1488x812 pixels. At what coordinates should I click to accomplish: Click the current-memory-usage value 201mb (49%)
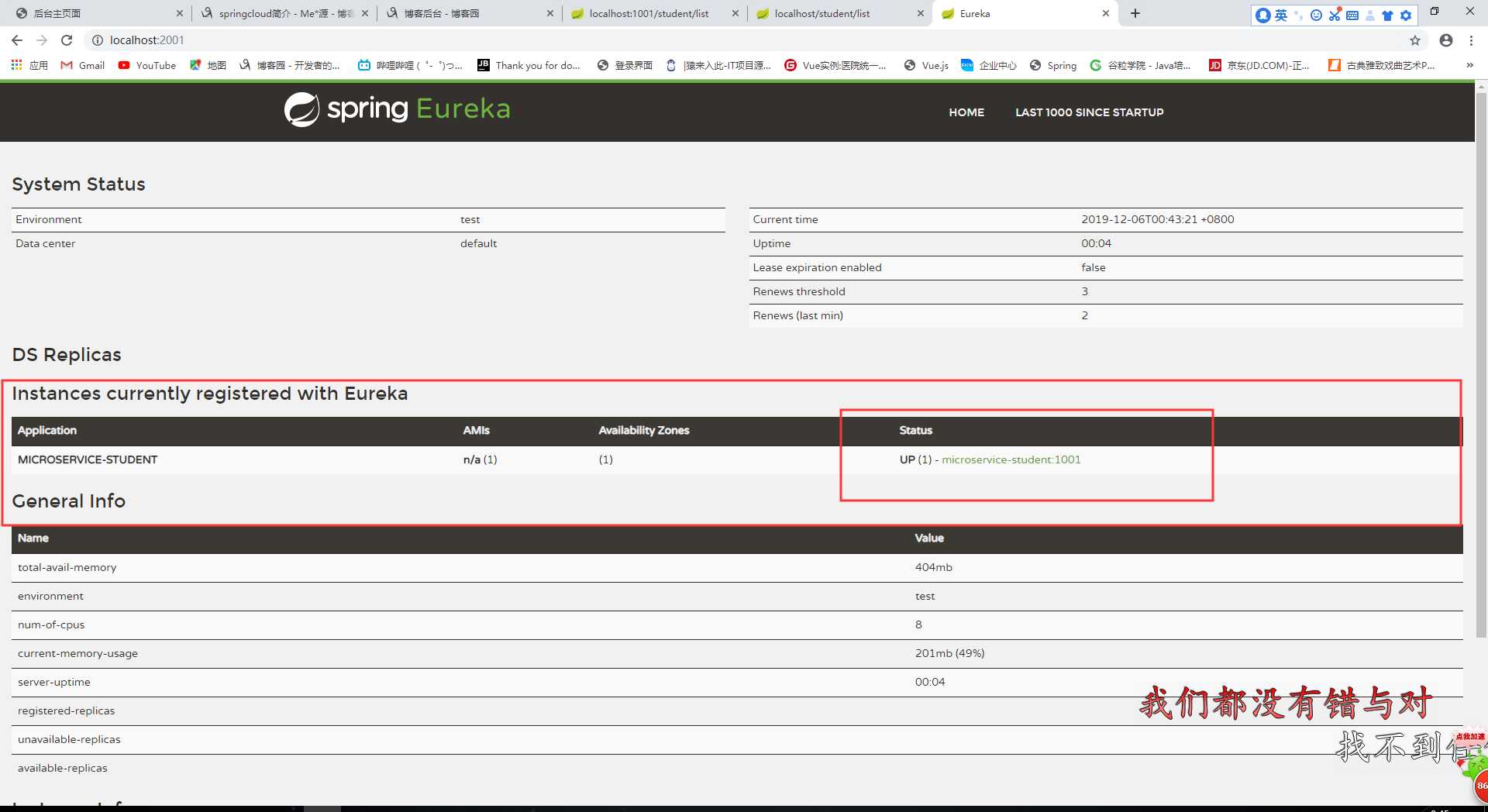click(949, 653)
